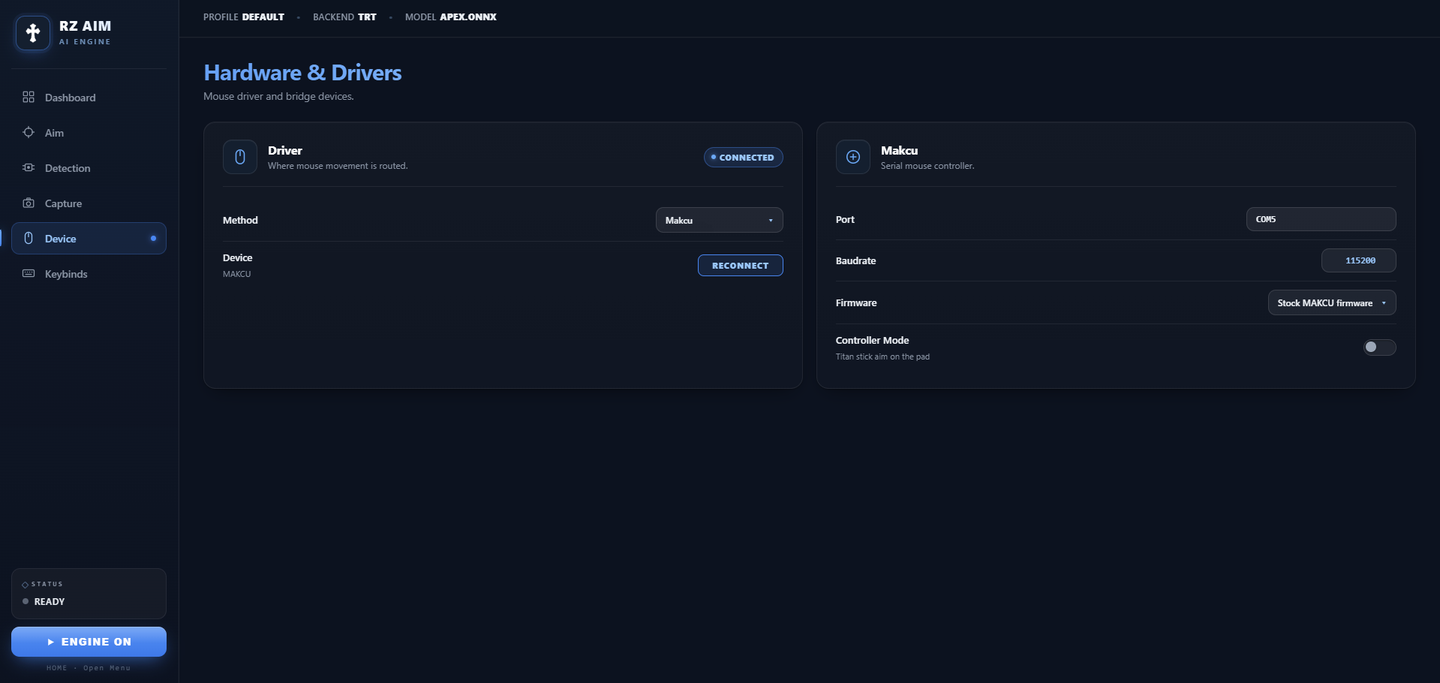
Task: Toggle the Controller Mode switch
Action: [1379, 347]
